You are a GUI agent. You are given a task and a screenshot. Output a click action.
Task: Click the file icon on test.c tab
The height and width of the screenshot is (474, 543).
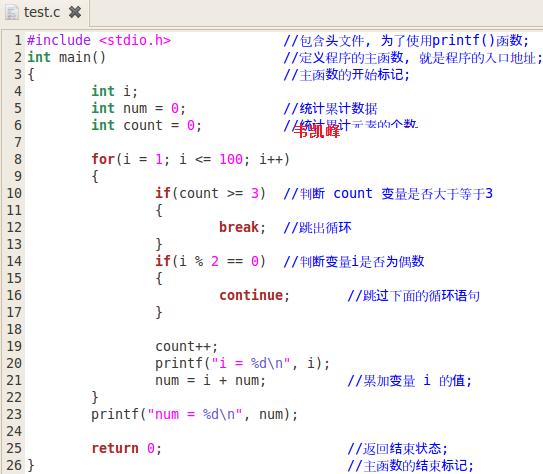coord(12,13)
